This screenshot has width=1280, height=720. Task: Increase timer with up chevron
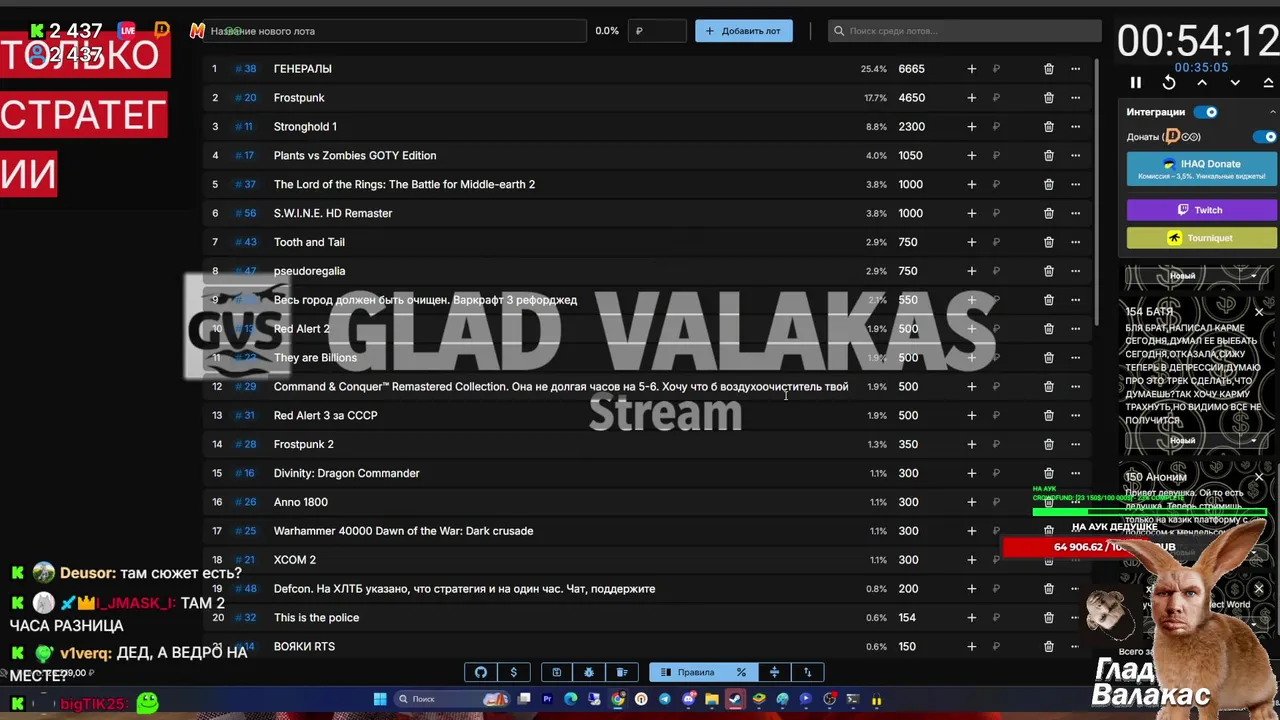[x=1202, y=83]
